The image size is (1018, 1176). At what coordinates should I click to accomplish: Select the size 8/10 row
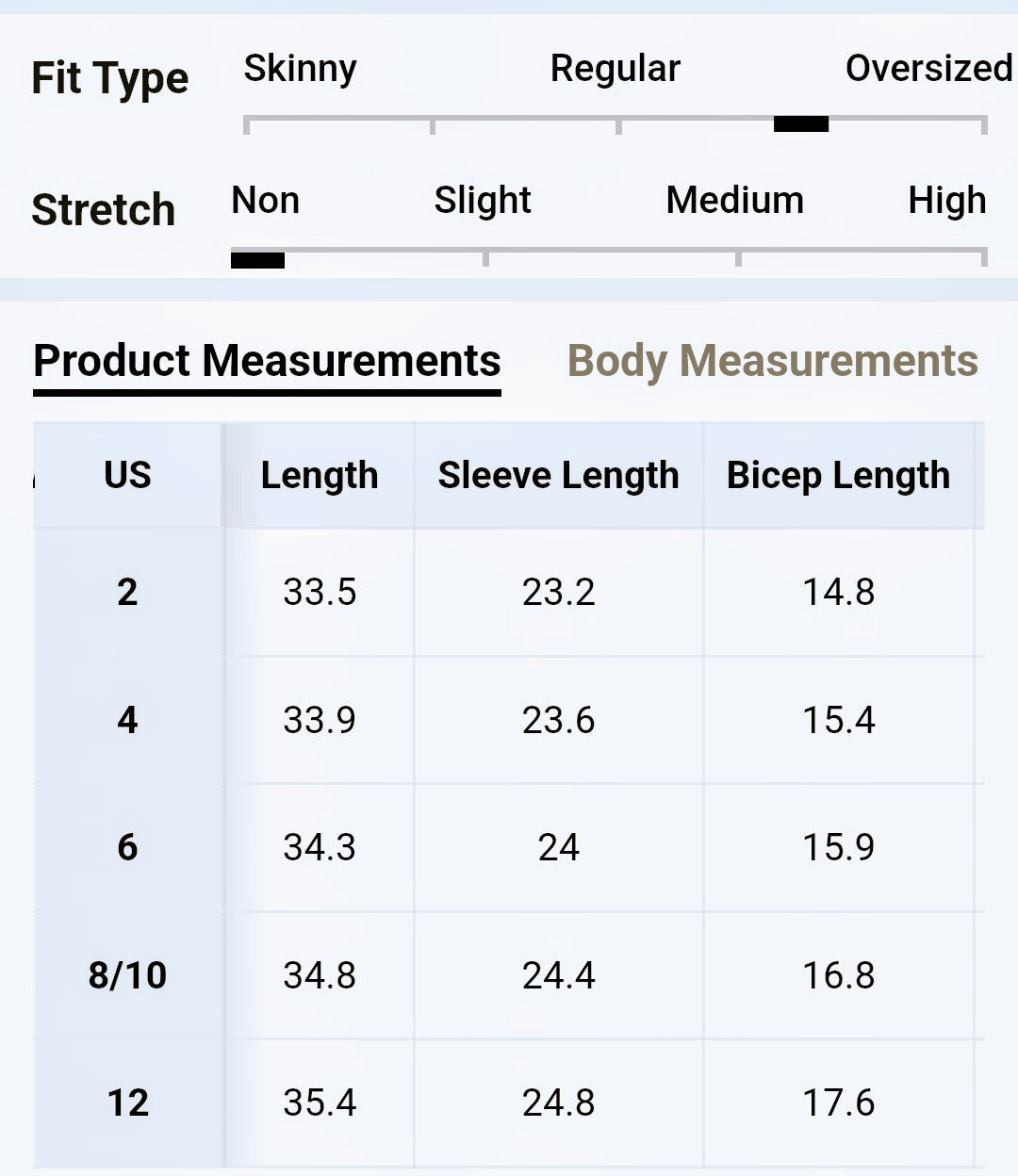[509, 975]
